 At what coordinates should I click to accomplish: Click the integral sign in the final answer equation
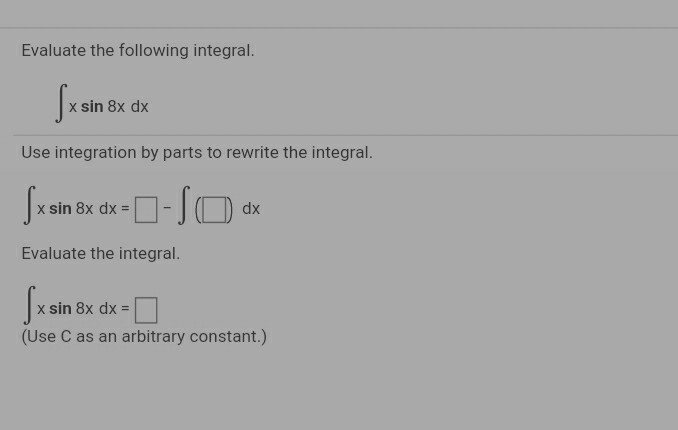(x=29, y=306)
